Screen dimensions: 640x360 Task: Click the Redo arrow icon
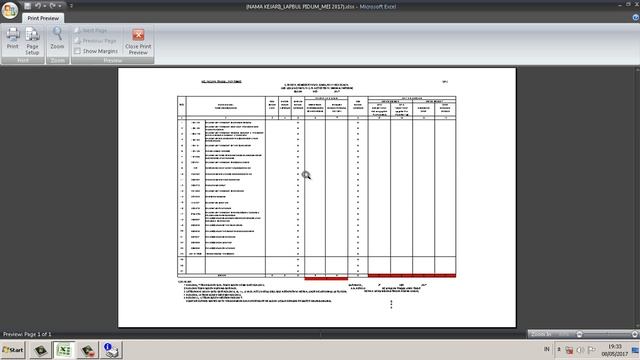pos(53,6)
